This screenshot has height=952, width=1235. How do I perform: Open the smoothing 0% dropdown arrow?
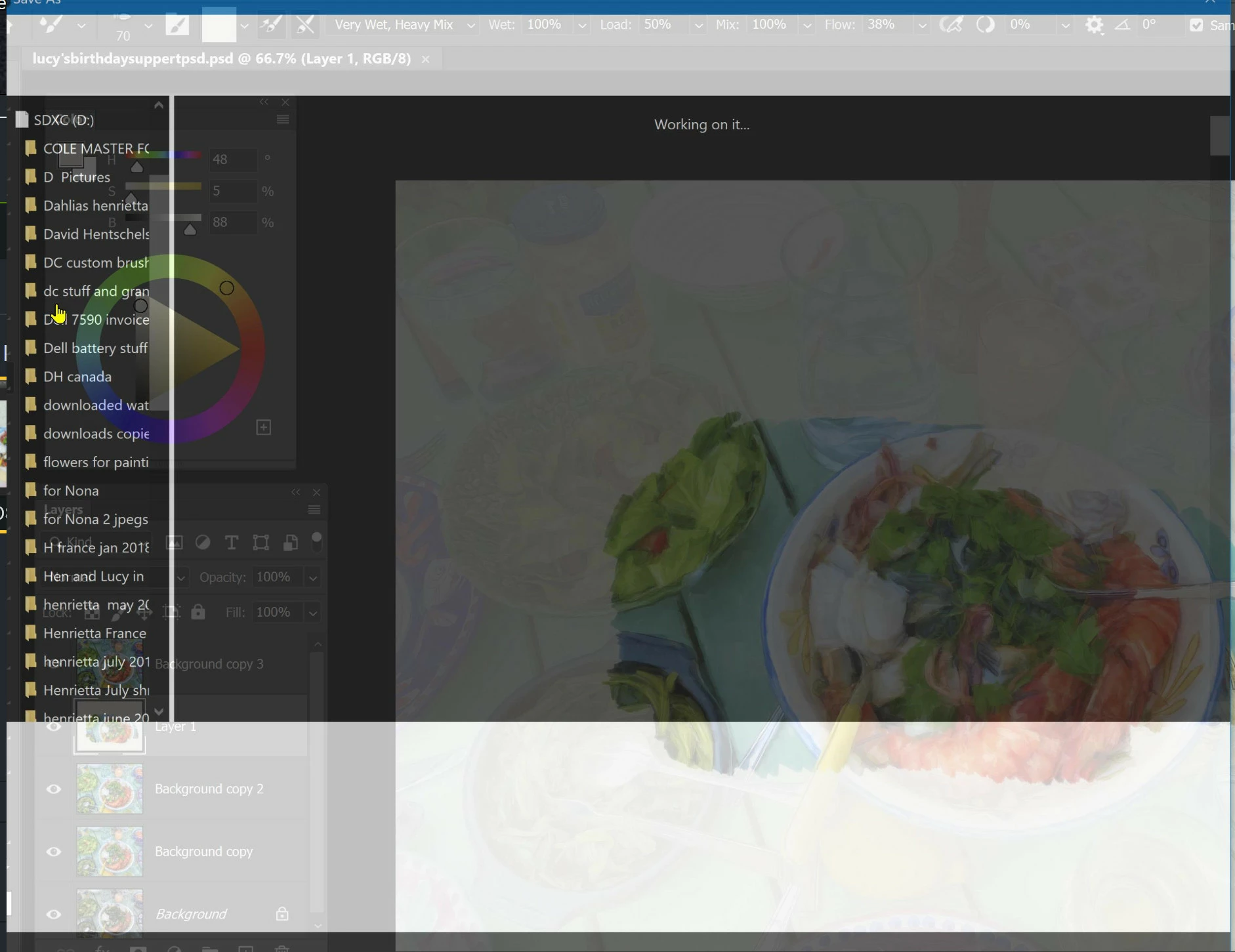[x=1066, y=26]
